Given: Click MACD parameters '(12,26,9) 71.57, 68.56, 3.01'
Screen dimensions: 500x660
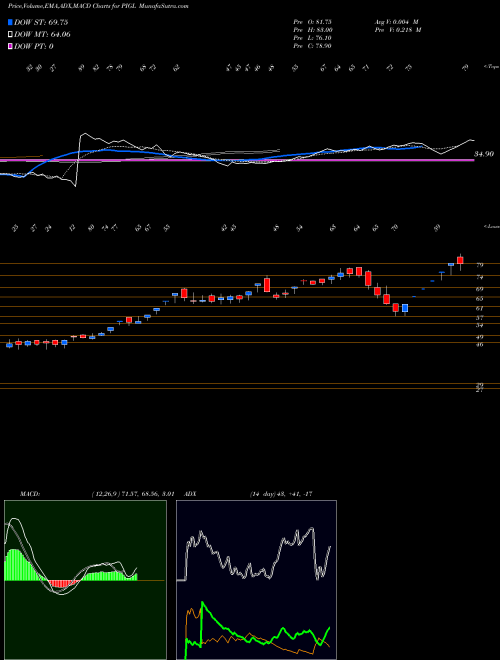Looking at the screenshot, I should click(132, 494).
